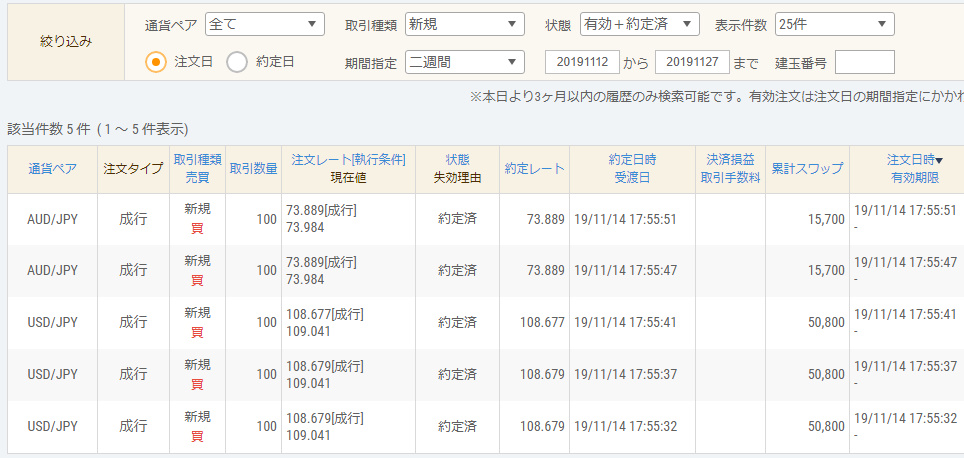
Task: Click the 絞り込み filter label
Action: [x=66, y=42]
